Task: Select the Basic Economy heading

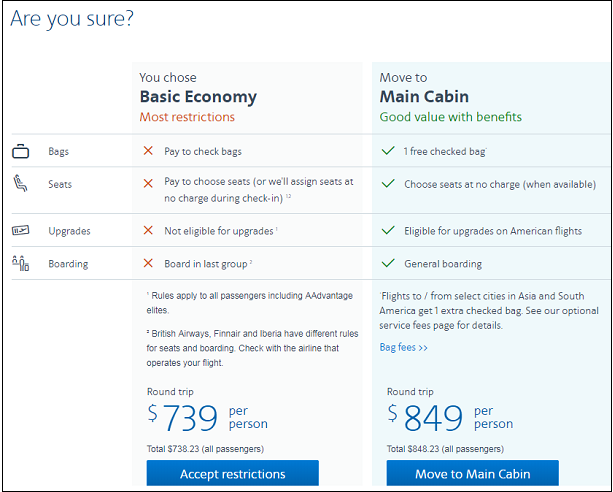Action: click(198, 97)
